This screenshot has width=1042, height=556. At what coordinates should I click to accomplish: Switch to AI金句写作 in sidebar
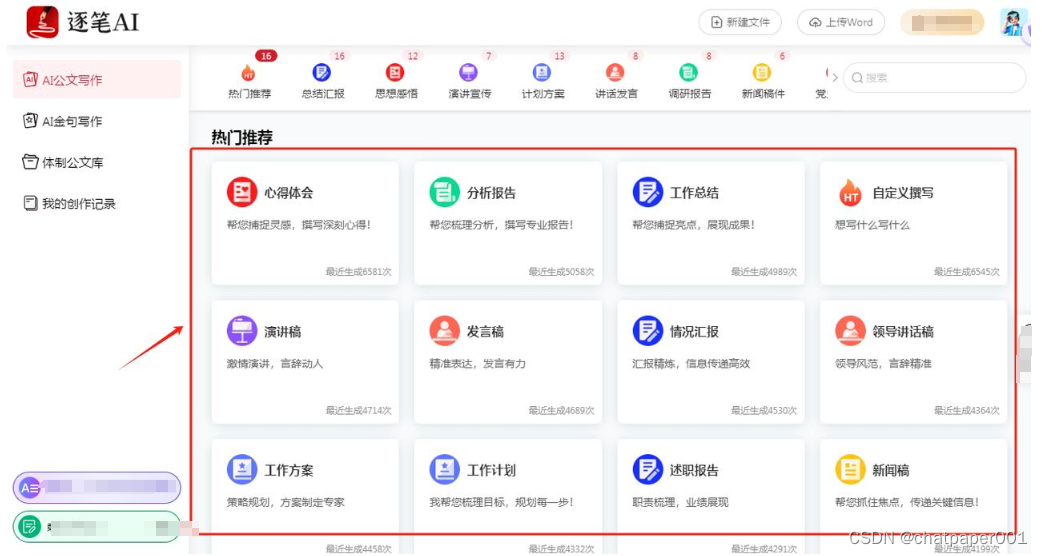(62, 121)
